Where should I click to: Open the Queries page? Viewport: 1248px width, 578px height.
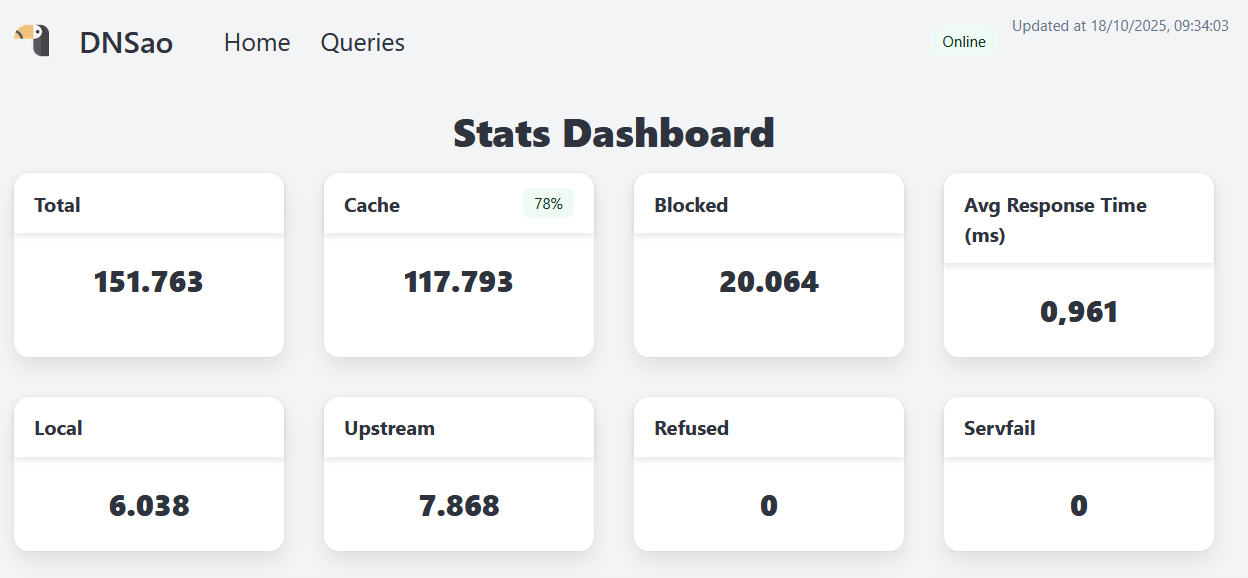point(362,43)
